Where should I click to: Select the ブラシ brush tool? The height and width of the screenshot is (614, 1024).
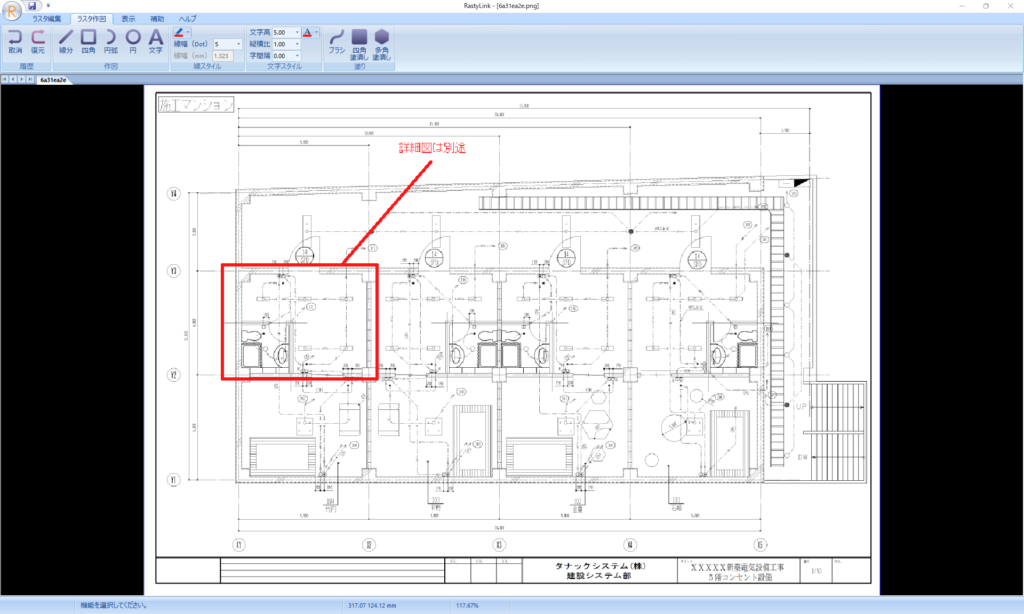click(336, 41)
